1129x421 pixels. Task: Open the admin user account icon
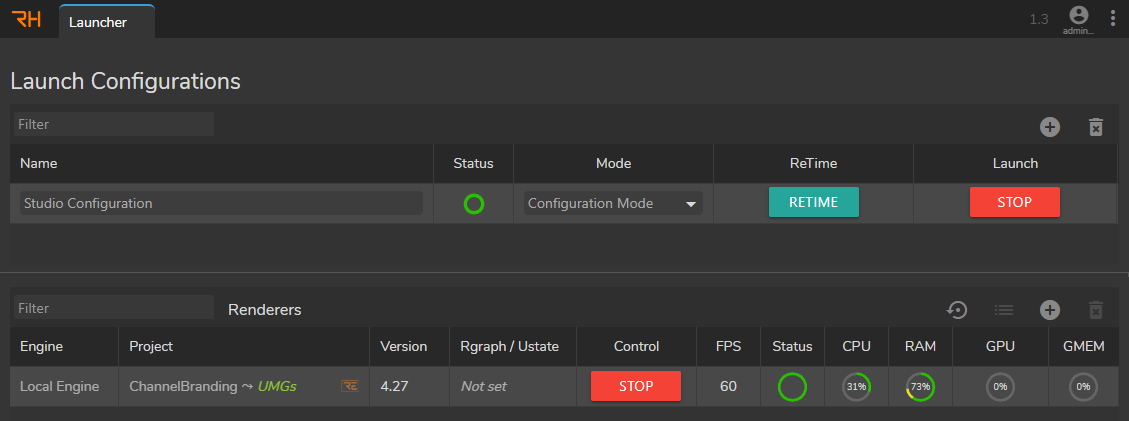coord(1078,15)
